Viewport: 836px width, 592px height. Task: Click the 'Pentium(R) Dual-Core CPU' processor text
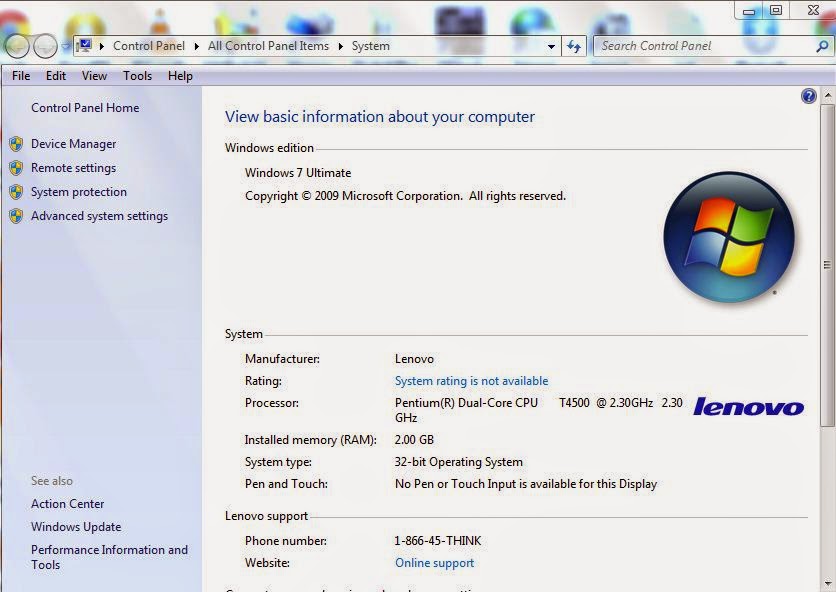[x=467, y=403]
